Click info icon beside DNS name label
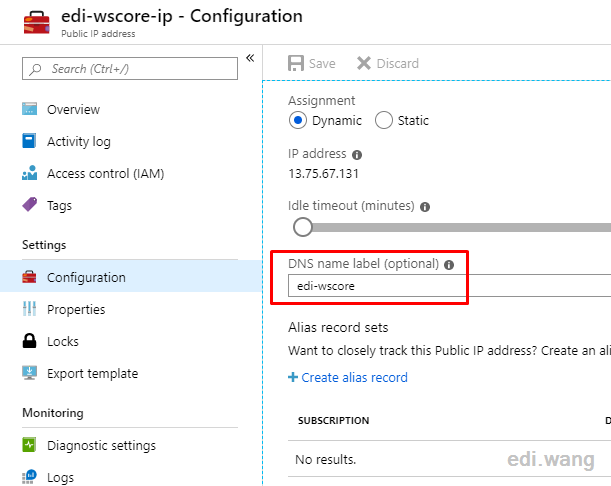611x486 pixels. click(x=449, y=265)
